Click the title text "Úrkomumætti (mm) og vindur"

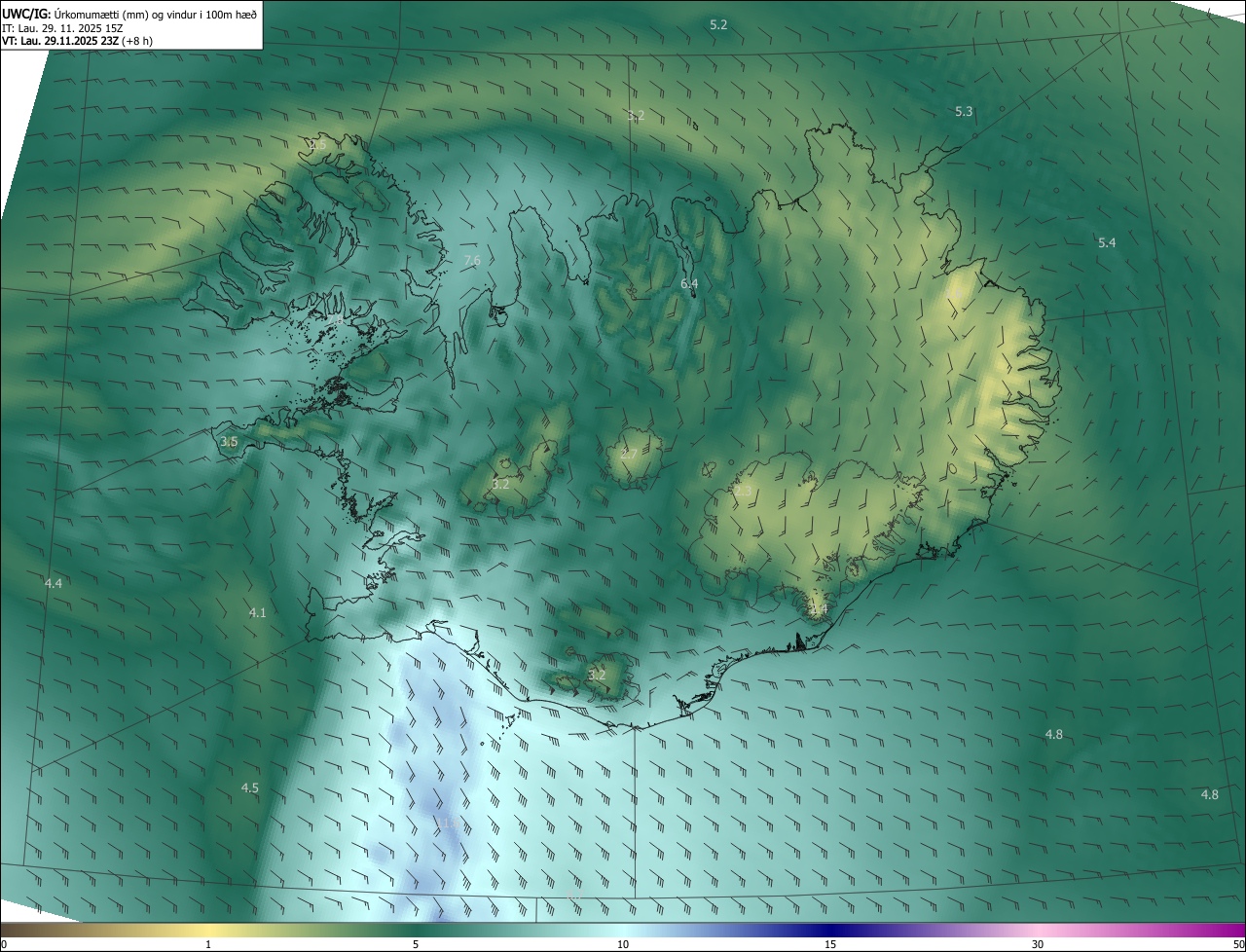(124, 15)
